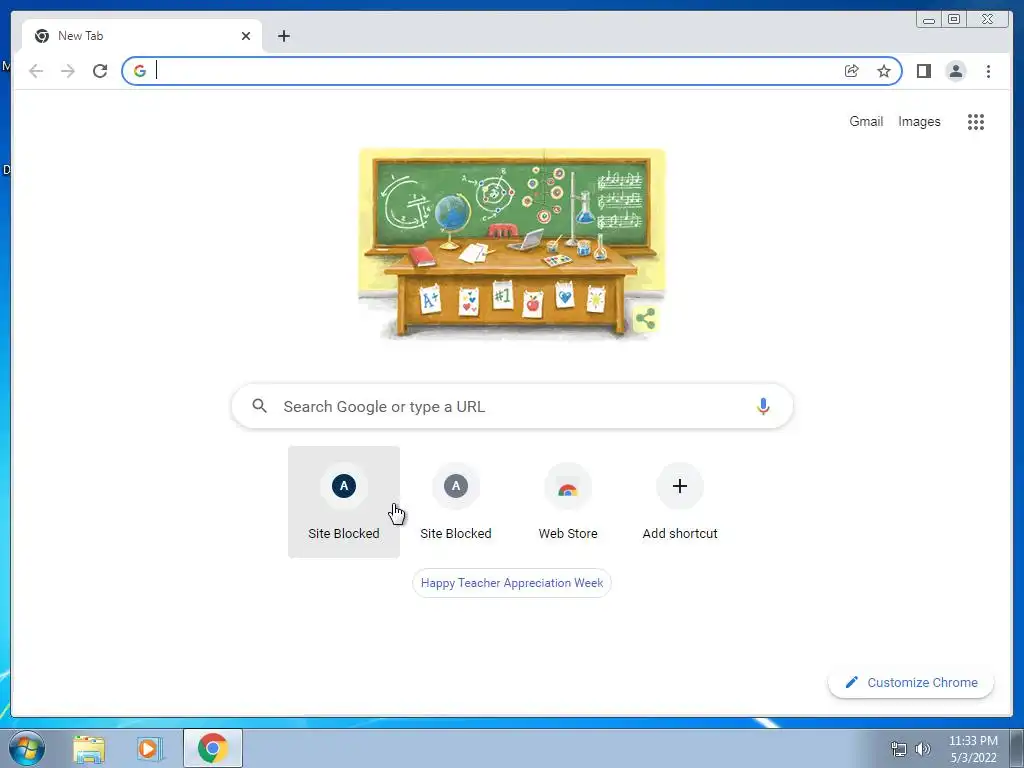Open a new tab with the plus button
The image size is (1024, 768).
pyautogui.click(x=283, y=36)
